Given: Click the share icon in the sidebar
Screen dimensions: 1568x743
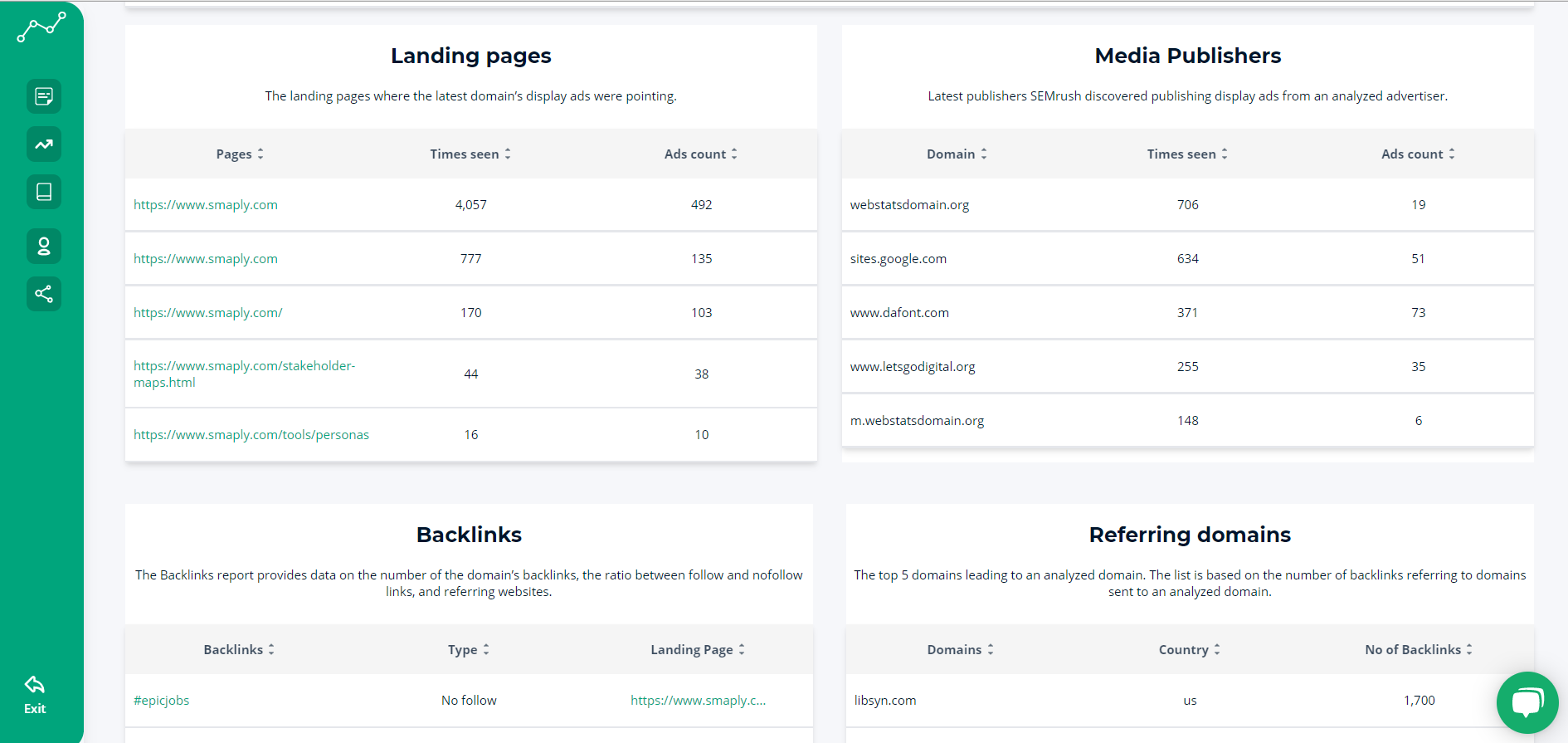Looking at the screenshot, I should pos(44,294).
